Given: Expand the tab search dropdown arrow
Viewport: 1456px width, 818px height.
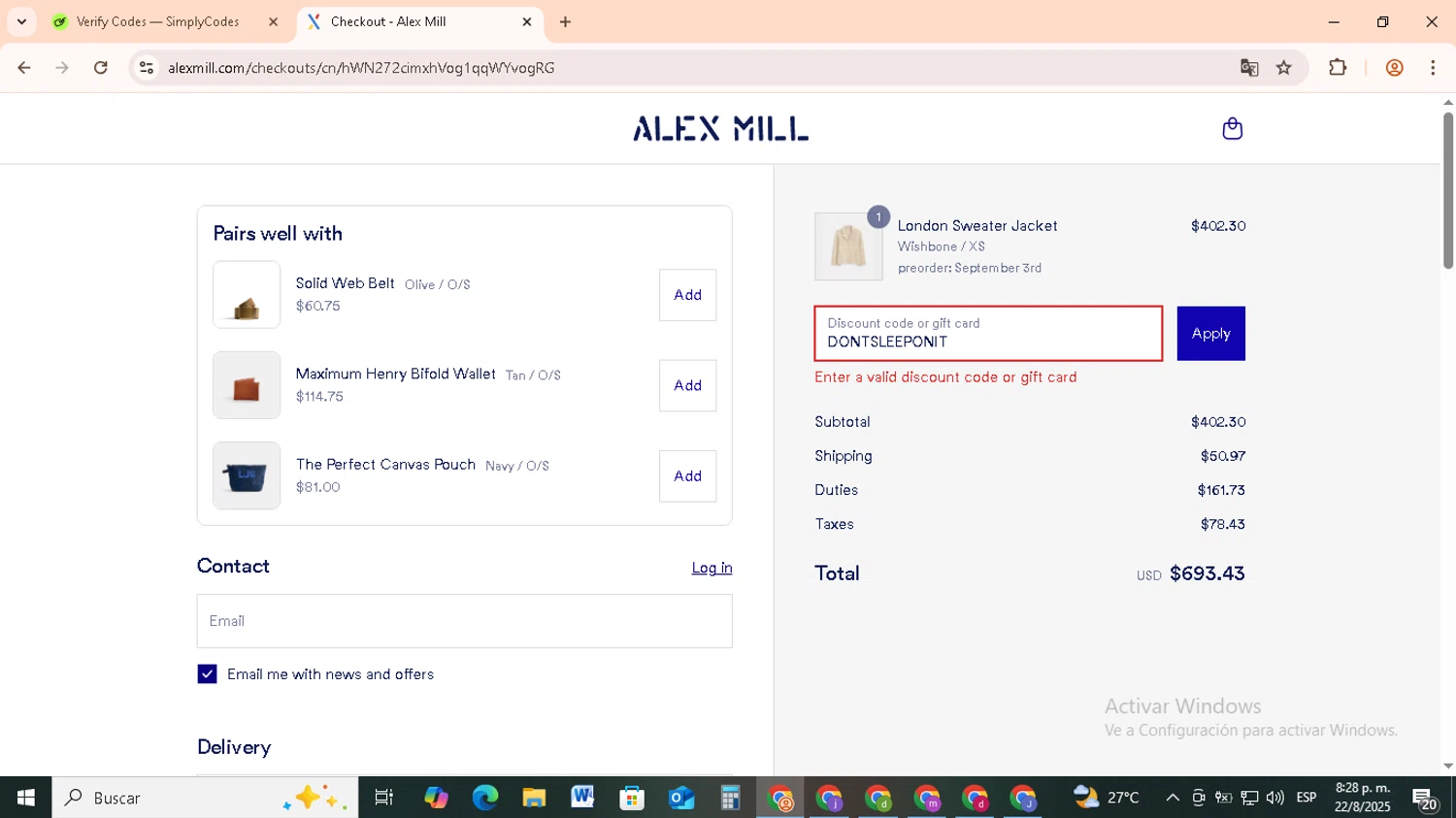Looking at the screenshot, I should click(x=21, y=21).
